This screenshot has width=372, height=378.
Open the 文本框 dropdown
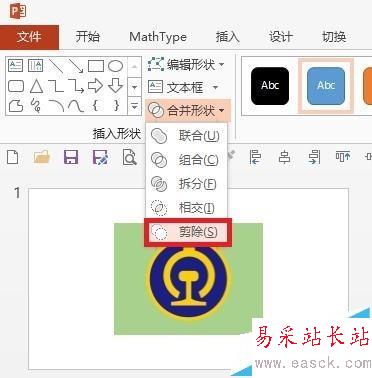183,87
